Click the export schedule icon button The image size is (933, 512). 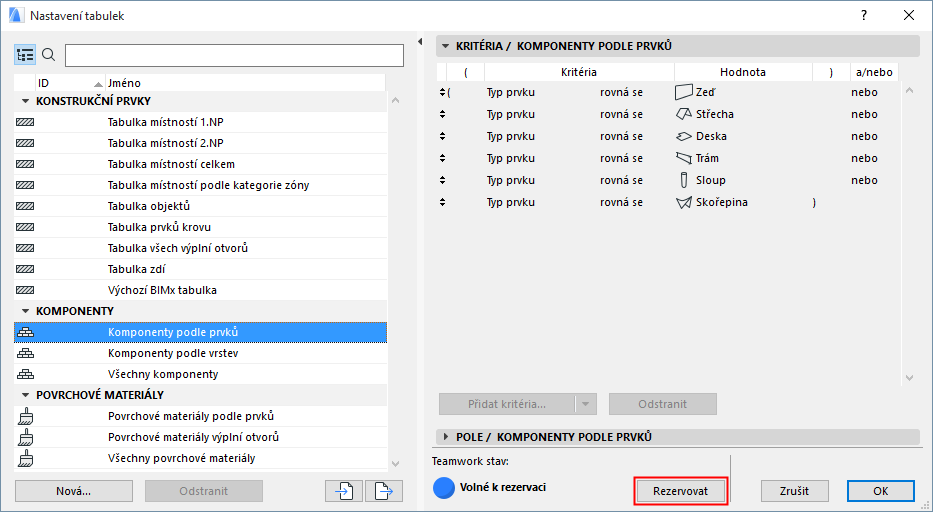(x=384, y=491)
